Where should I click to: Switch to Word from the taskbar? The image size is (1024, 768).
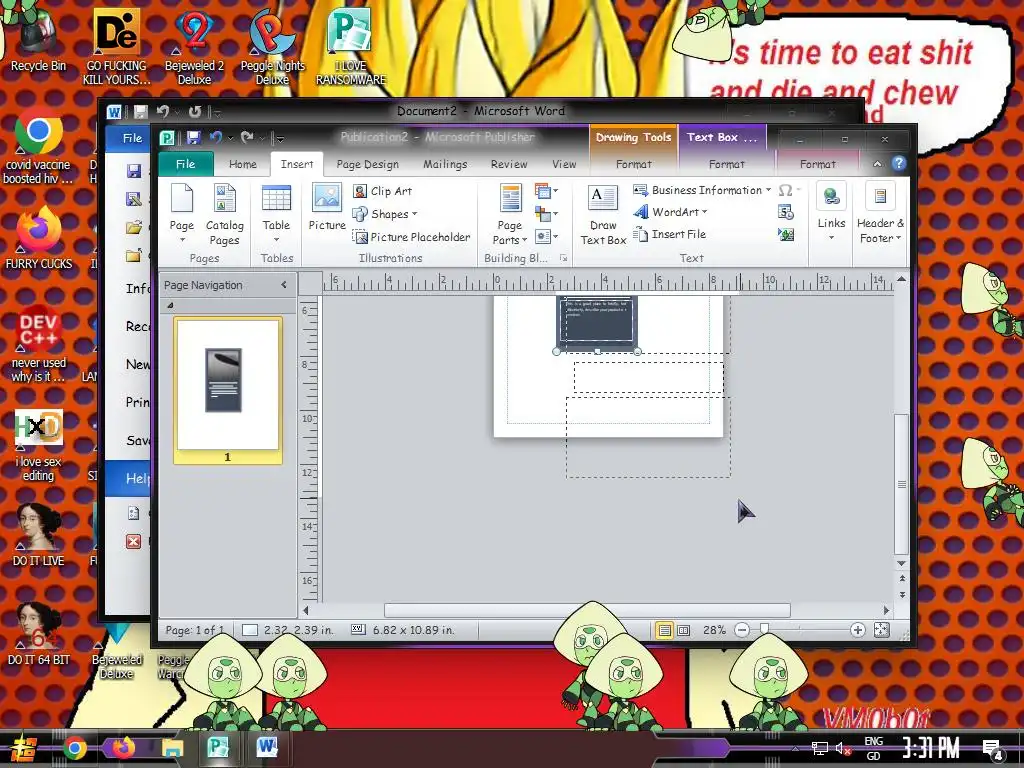click(x=266, y=747)
